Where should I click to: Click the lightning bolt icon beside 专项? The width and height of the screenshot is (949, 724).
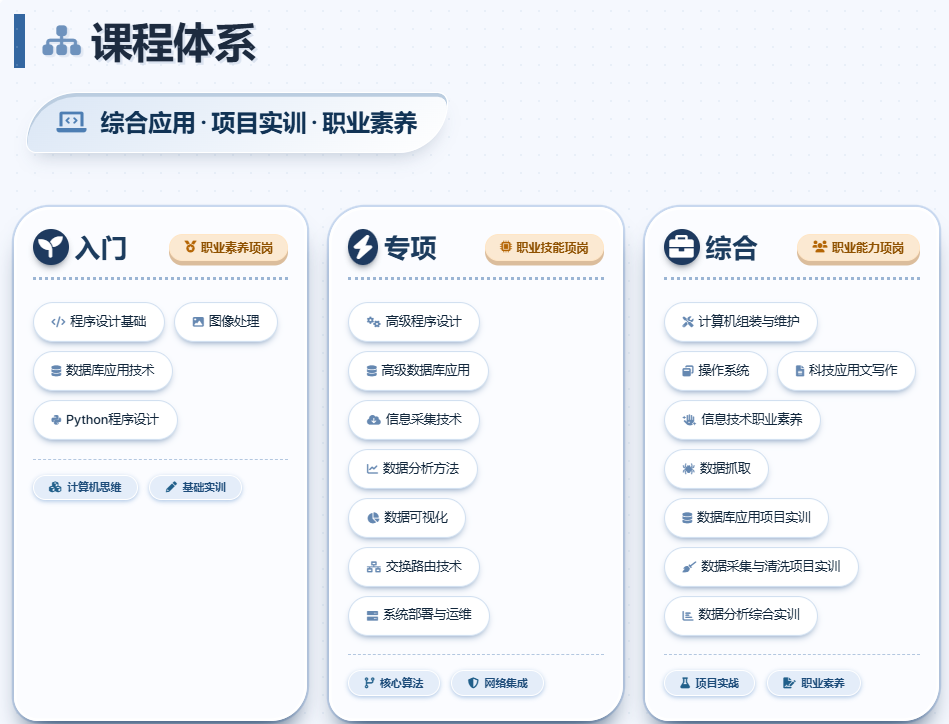point(364,247)
